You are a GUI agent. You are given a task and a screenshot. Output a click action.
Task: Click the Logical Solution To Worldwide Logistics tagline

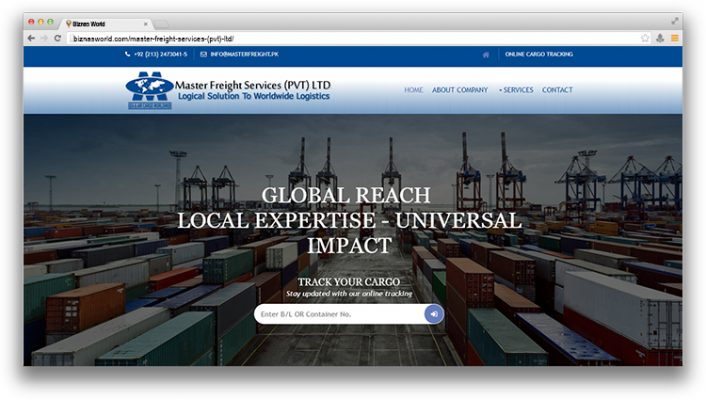pyautogui.click(x=253, y=96)
